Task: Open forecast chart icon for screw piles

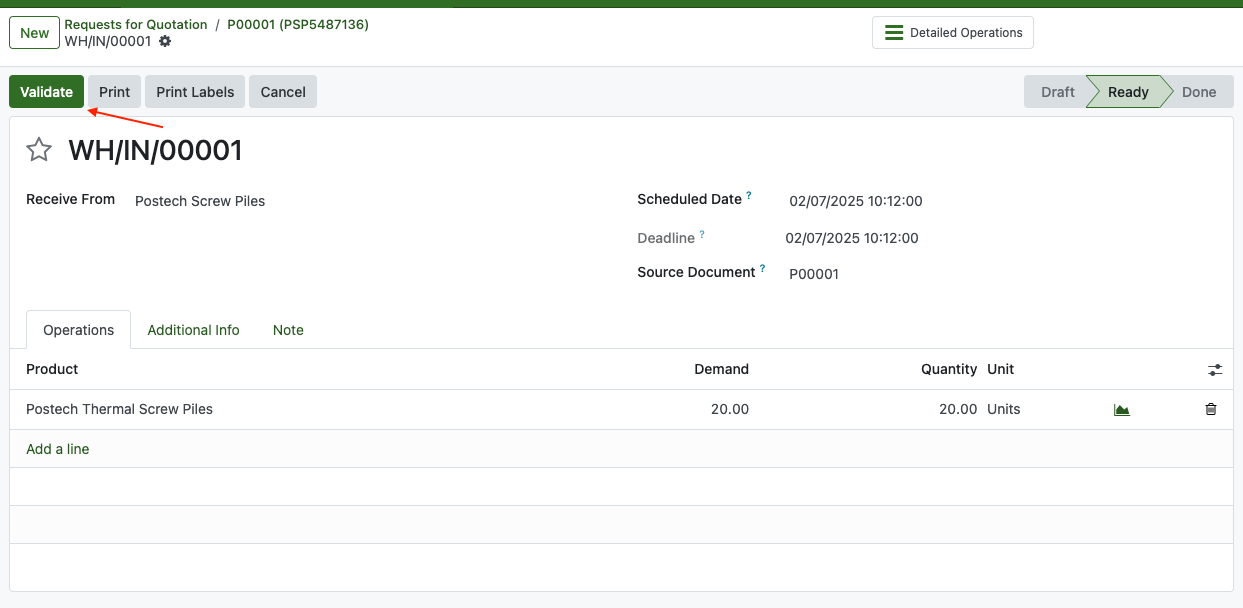Action: coord(1121,410)
